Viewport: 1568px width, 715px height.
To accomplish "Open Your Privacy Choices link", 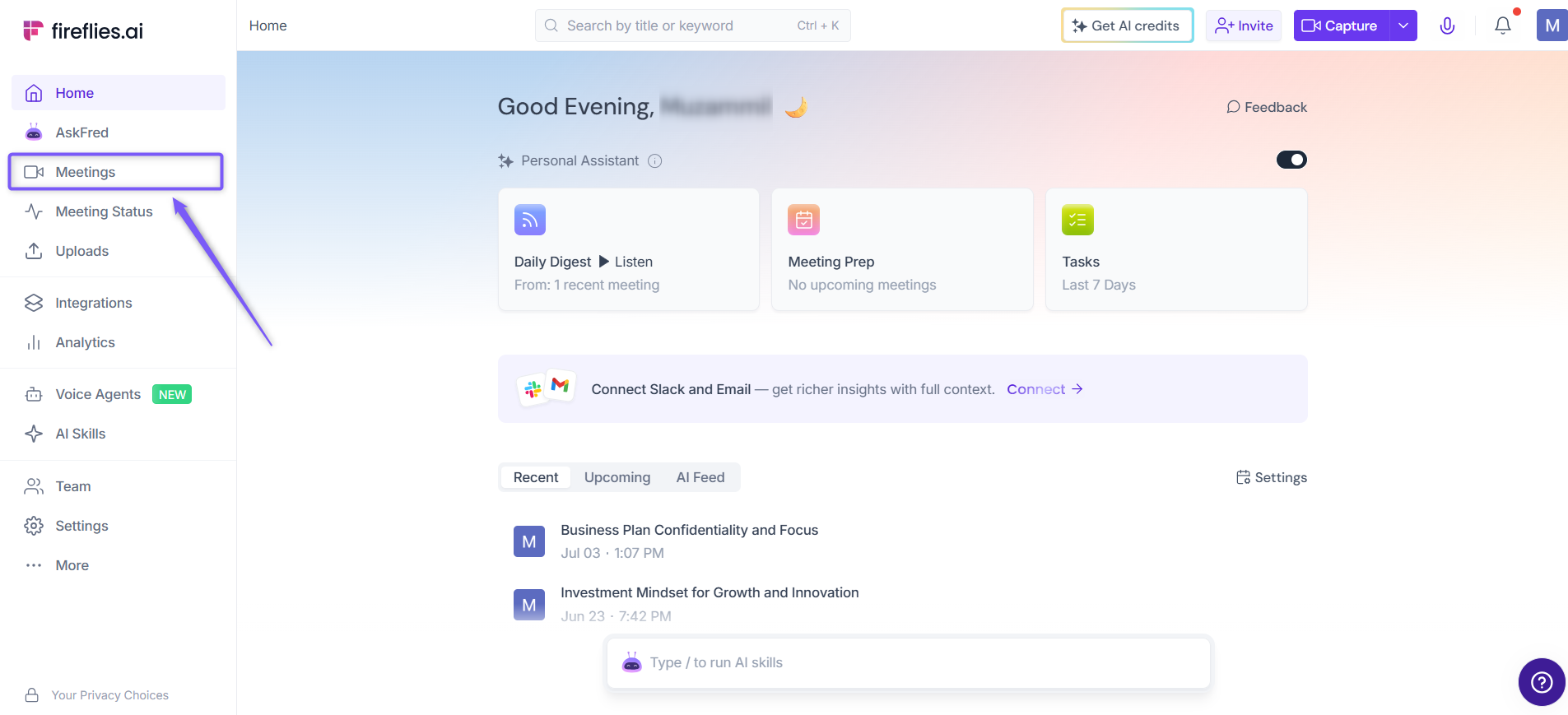I will point(97,695).
